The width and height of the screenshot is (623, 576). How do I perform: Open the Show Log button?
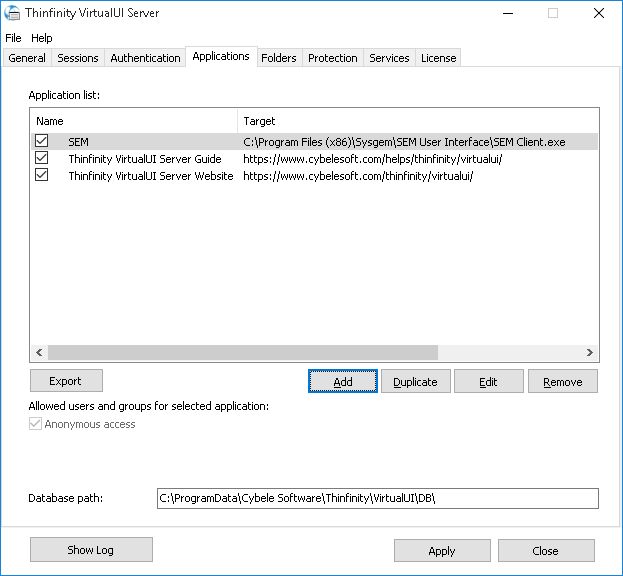coord(91,550)
